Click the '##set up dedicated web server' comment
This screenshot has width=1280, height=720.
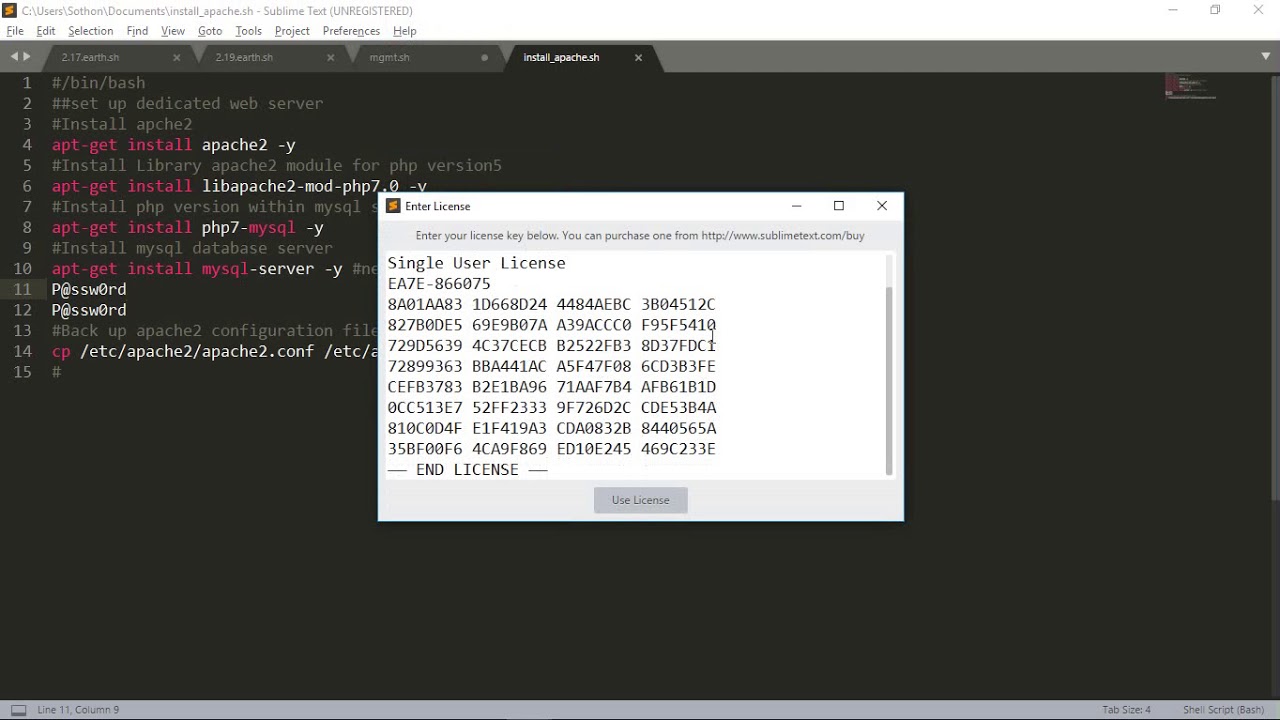tap(187, 103)
